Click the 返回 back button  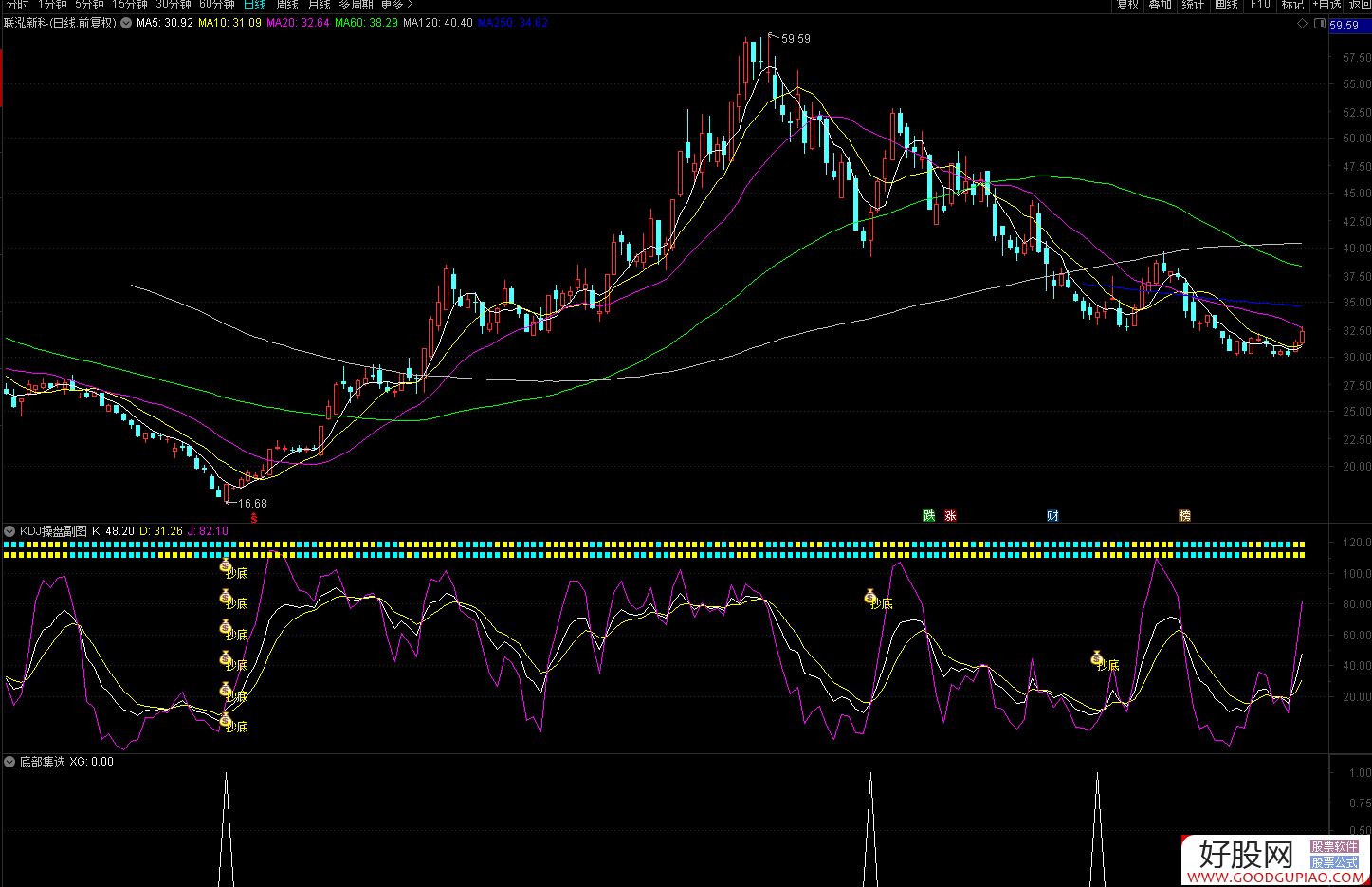pos(1359,5)
